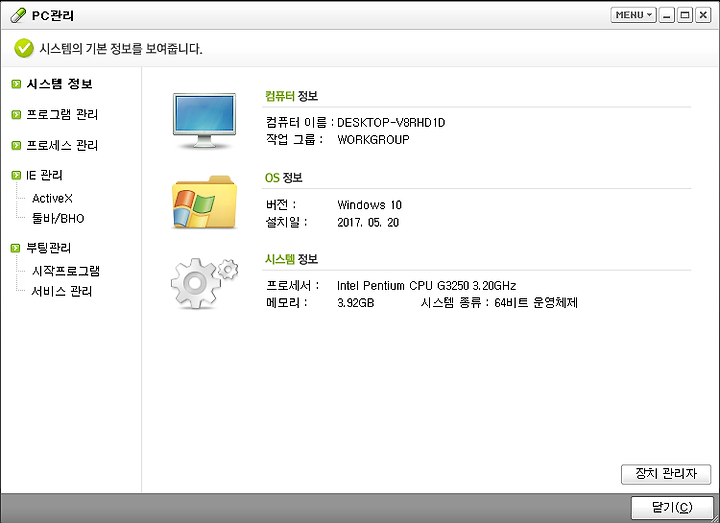Click the Windows 10 version text
Viewport: 720px width, 523px height.
(x=370, y=205)
